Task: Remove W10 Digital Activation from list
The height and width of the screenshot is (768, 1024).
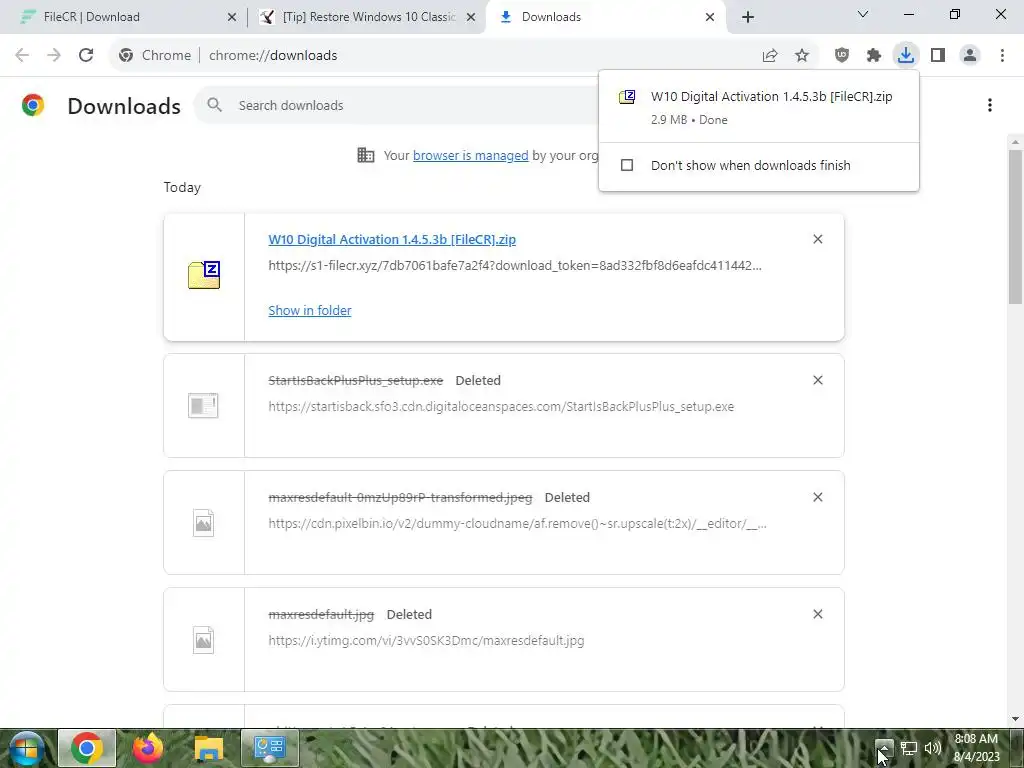Action: [818, 239]
